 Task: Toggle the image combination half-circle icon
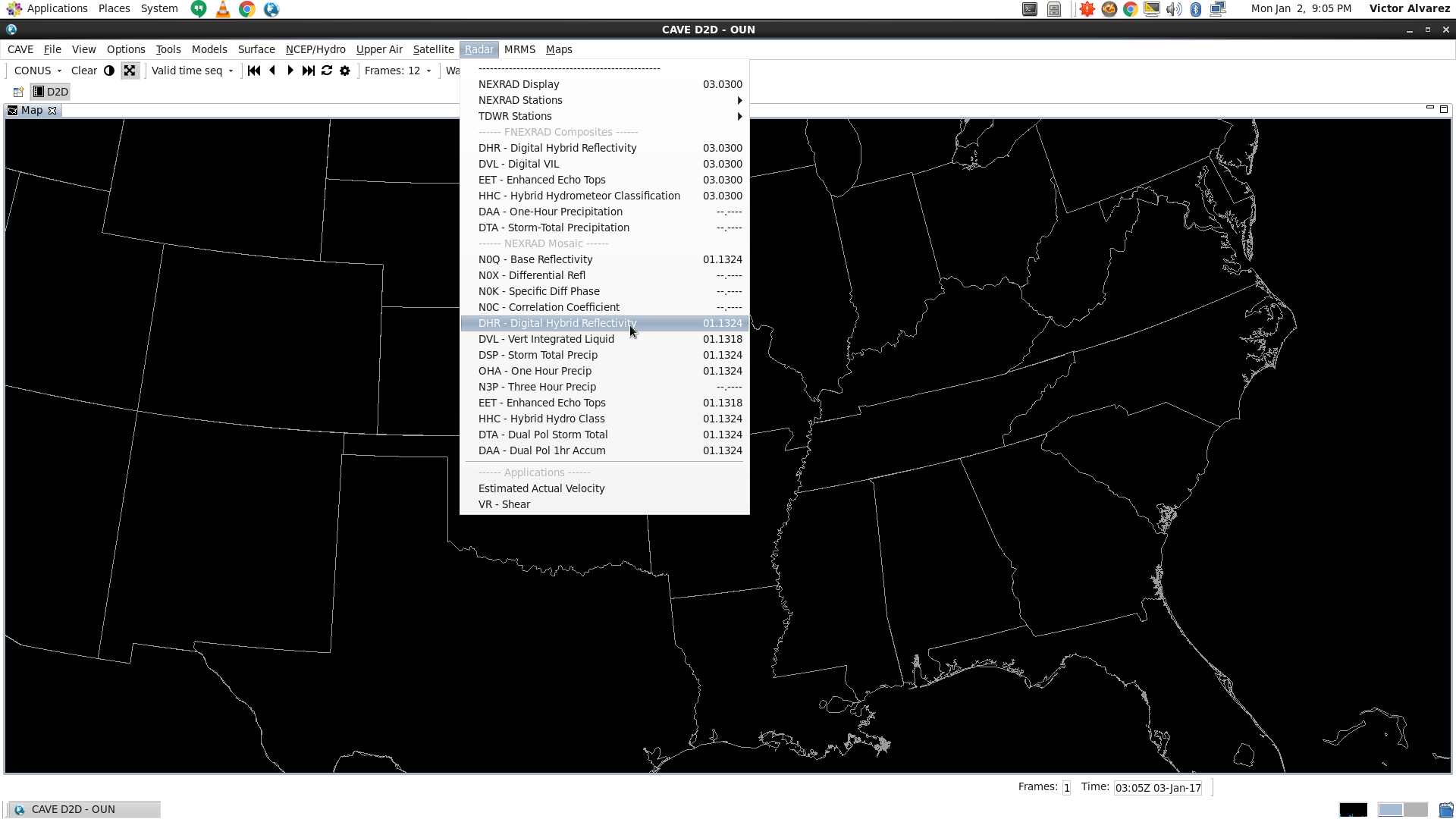click(109, 71)
